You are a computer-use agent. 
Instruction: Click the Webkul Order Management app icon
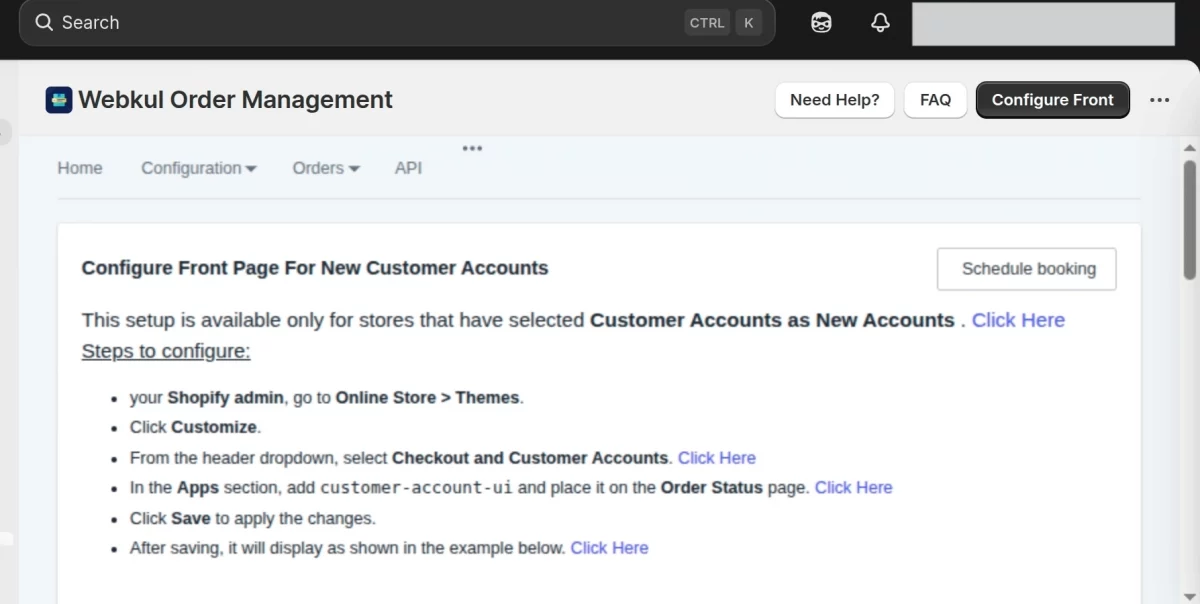coord(59,100)
